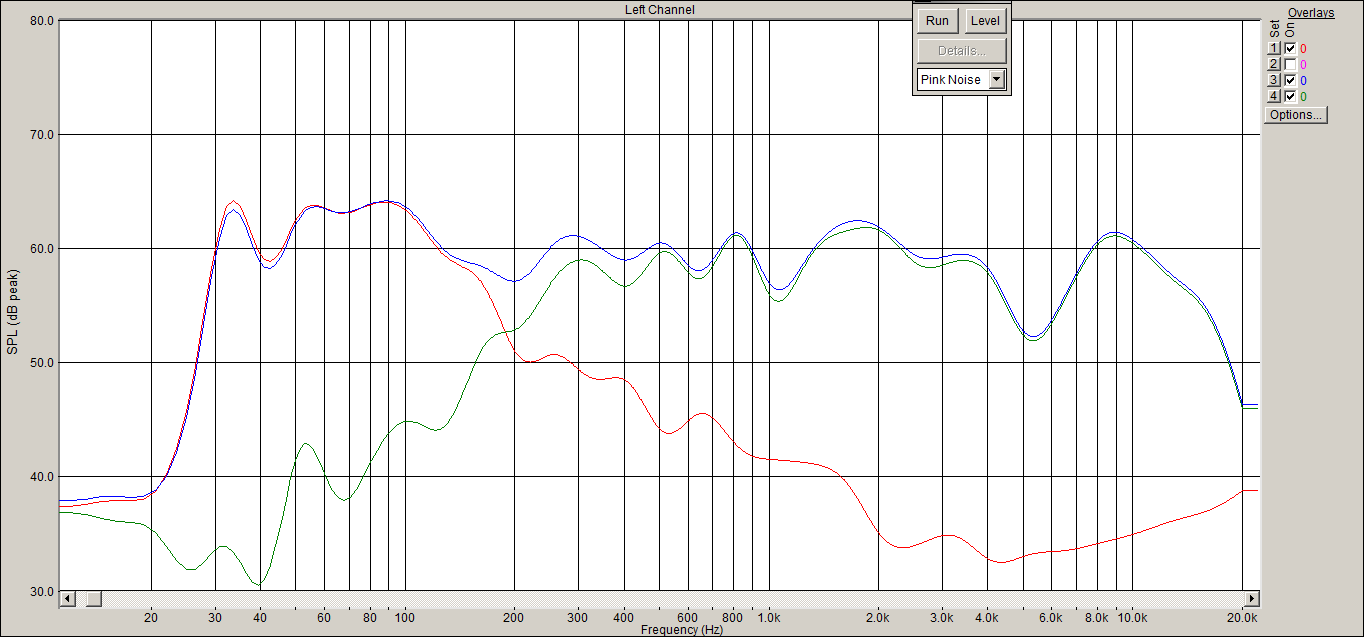Disable overlay 3 checkbox
This screenshot has width=1364, height=637.
click(1290, 80)
